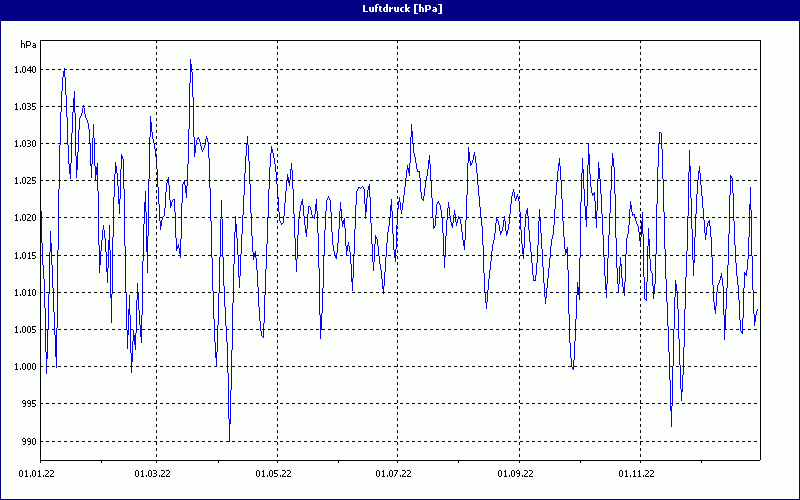Select the 01.09.22 date label
Image resolution: width=800 pixels, height=500 pixels.
pos(517,471)
